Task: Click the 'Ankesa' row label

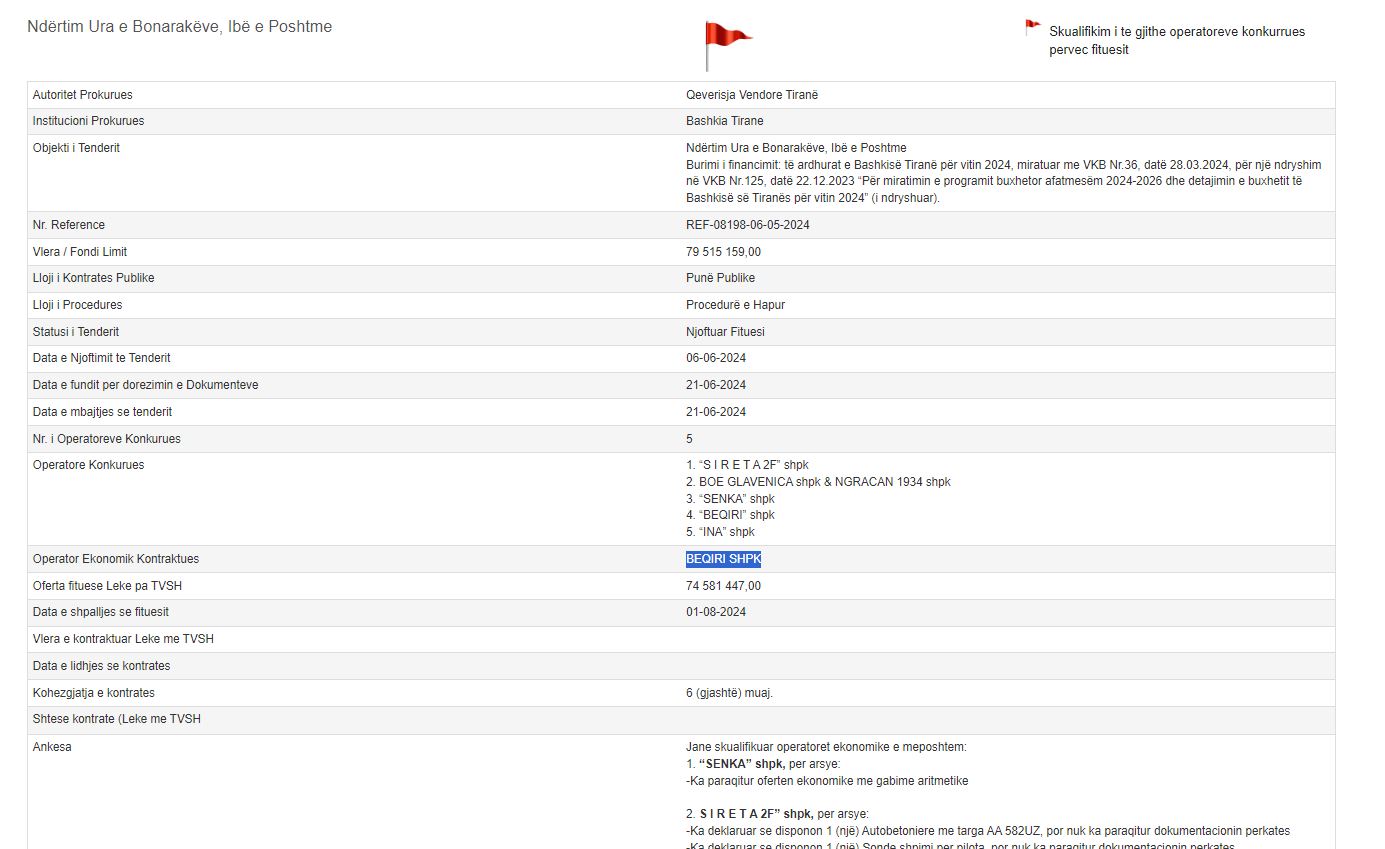Action: point(52,747)
